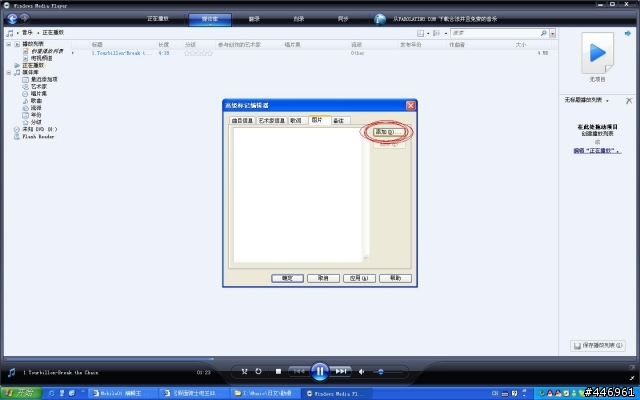This screenshot has height=400, width=640.
Task: Select 唱片集 in library tree
Action: tap(39, 93)
